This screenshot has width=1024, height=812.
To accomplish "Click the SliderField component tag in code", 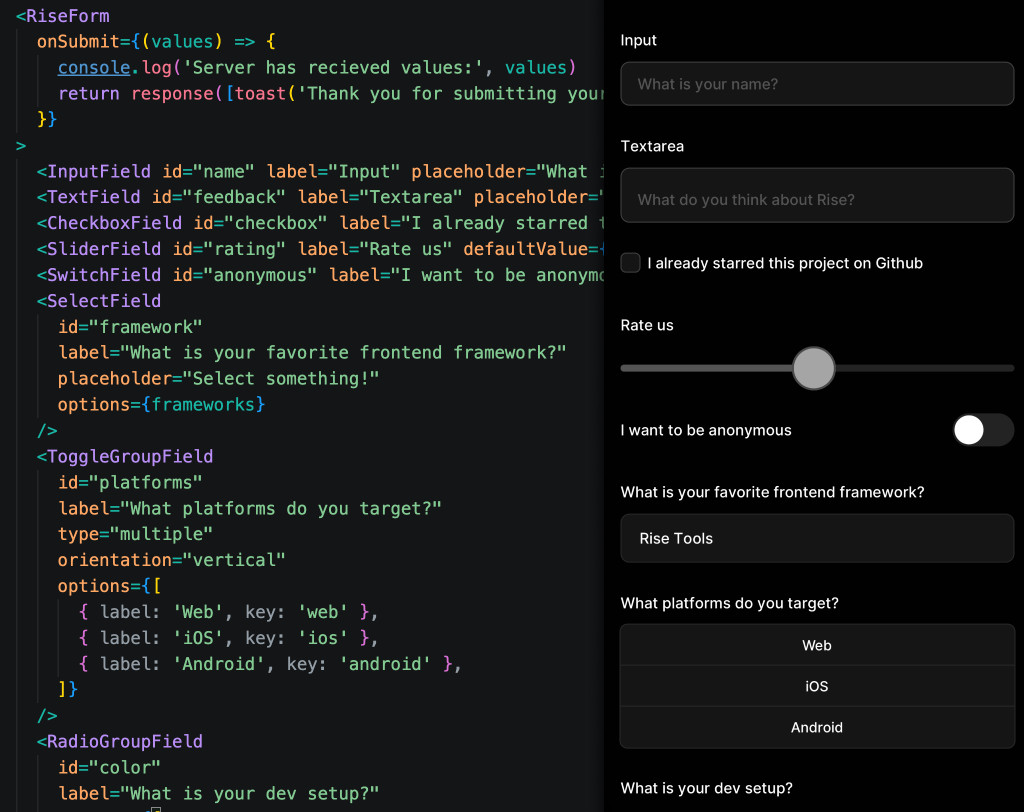I will coord(104,249).
